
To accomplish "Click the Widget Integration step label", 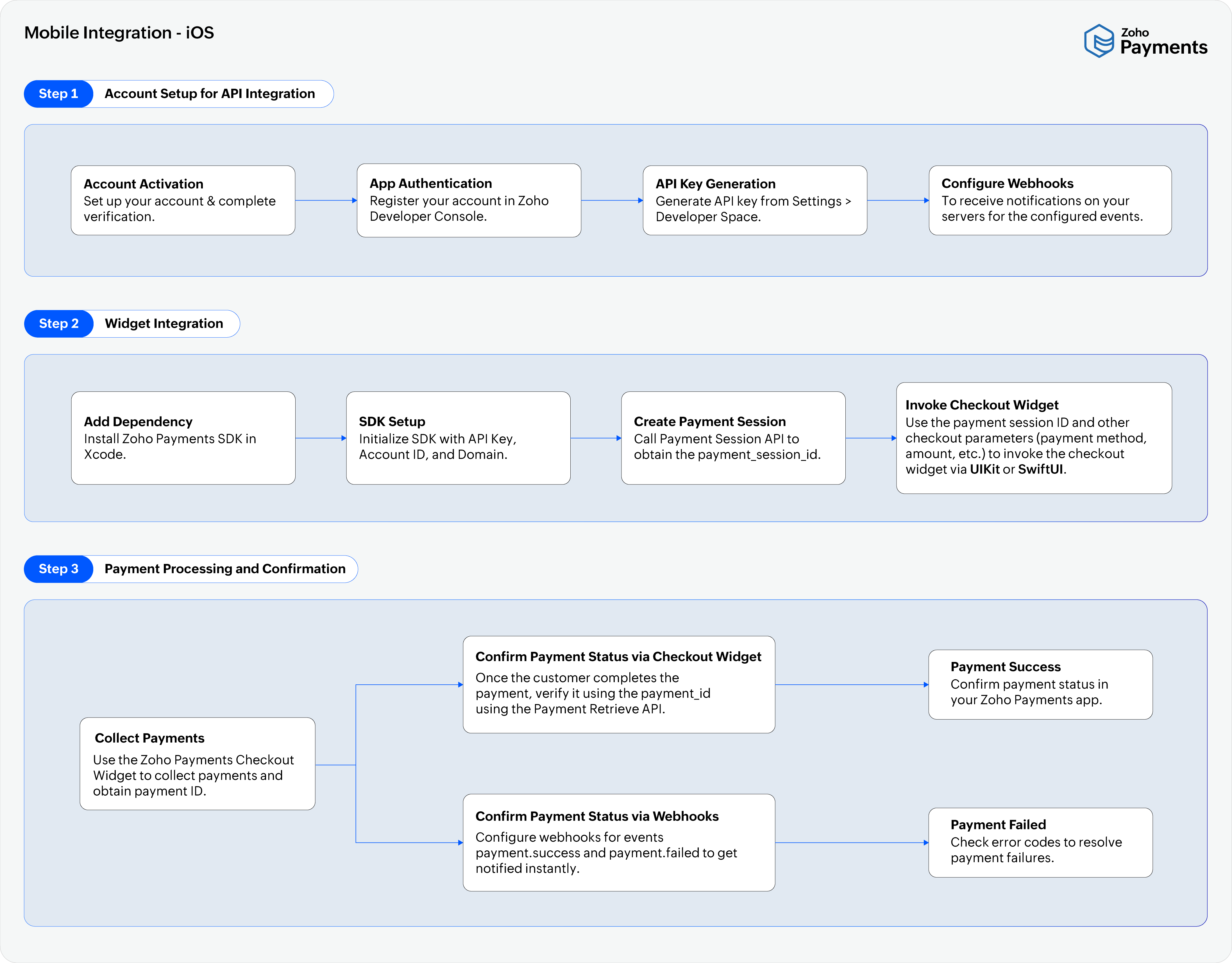I will [164, 324].
